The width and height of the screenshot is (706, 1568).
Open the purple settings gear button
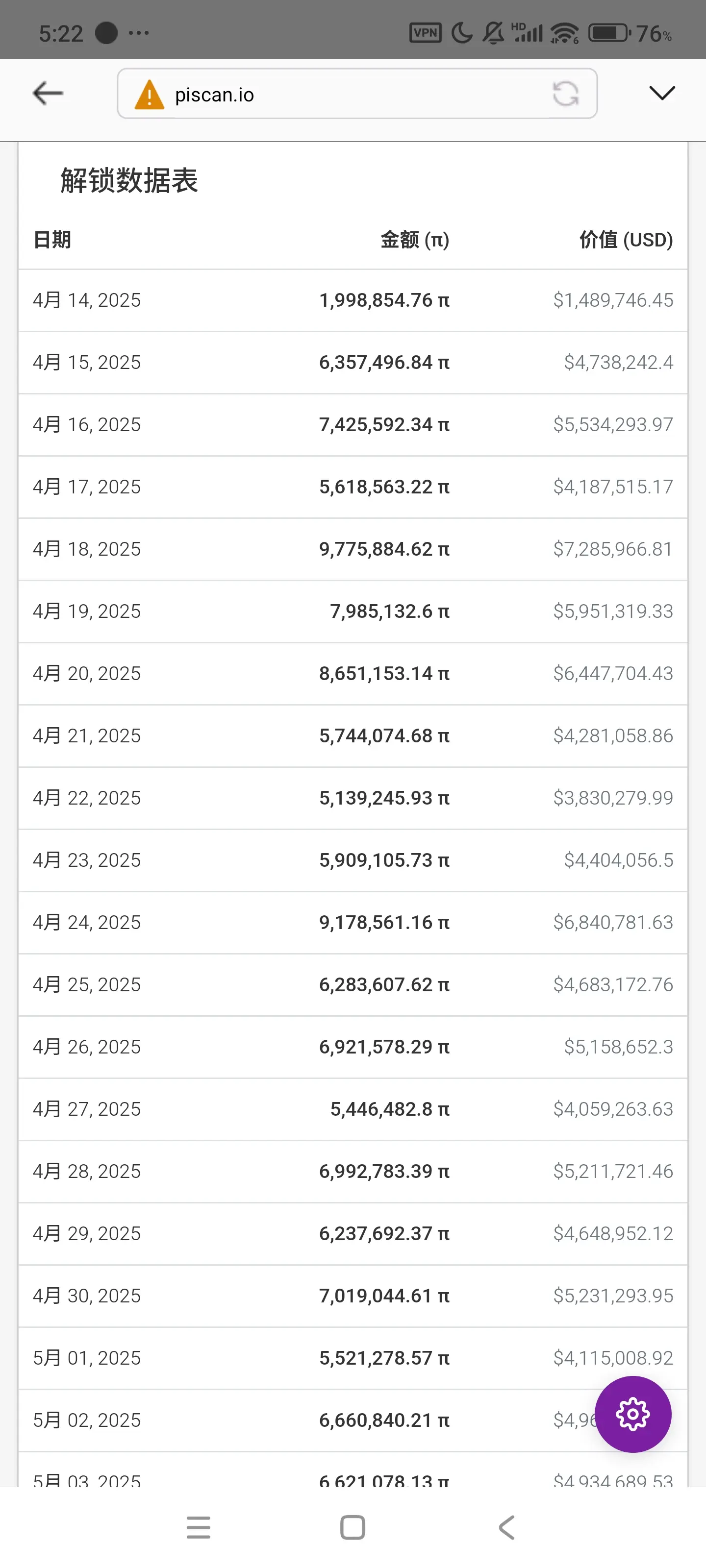633,1414
